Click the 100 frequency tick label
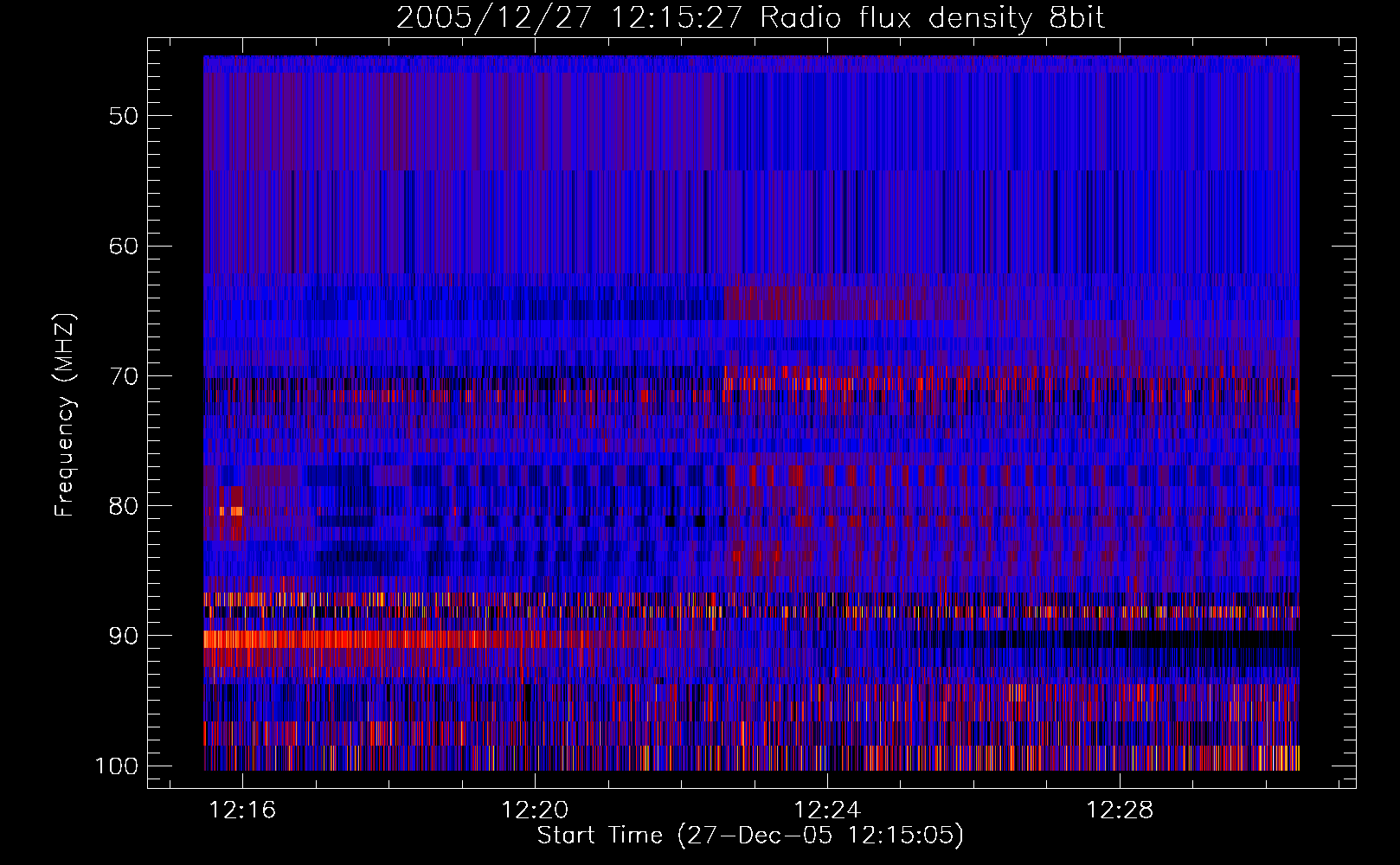This screenshot has height=865, width=1400. pyautogui.click(x=116, y=766)
